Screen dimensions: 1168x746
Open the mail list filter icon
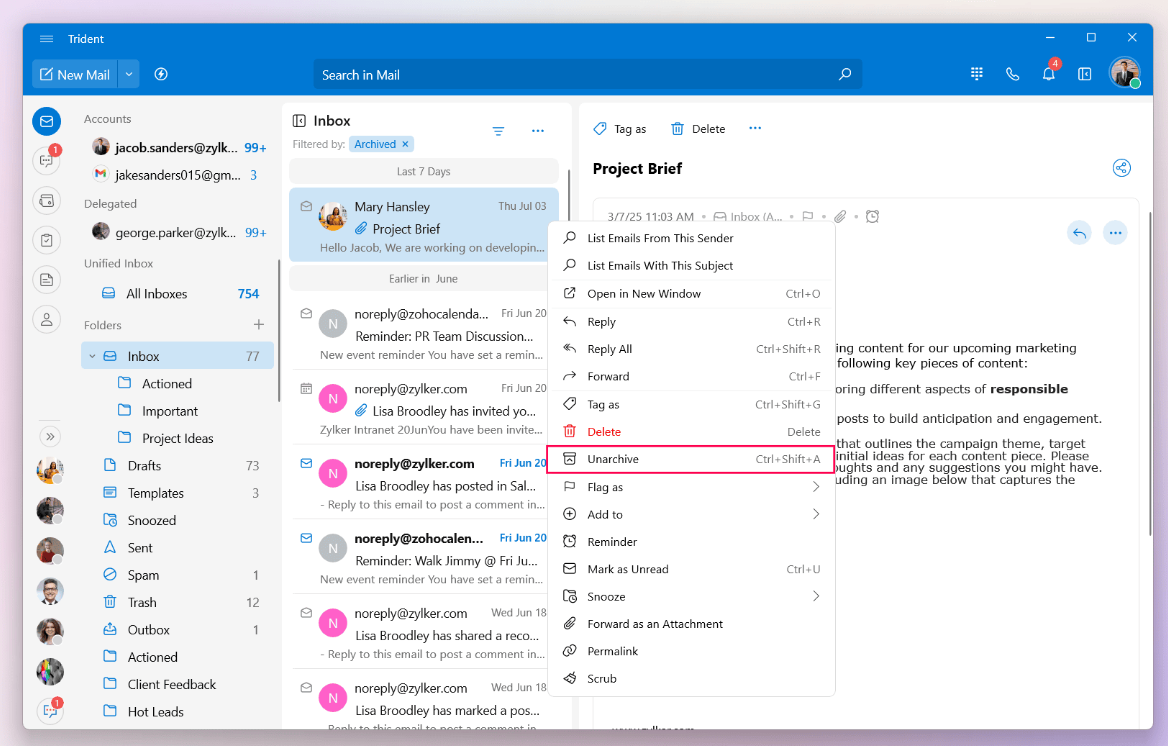(498, 131)
